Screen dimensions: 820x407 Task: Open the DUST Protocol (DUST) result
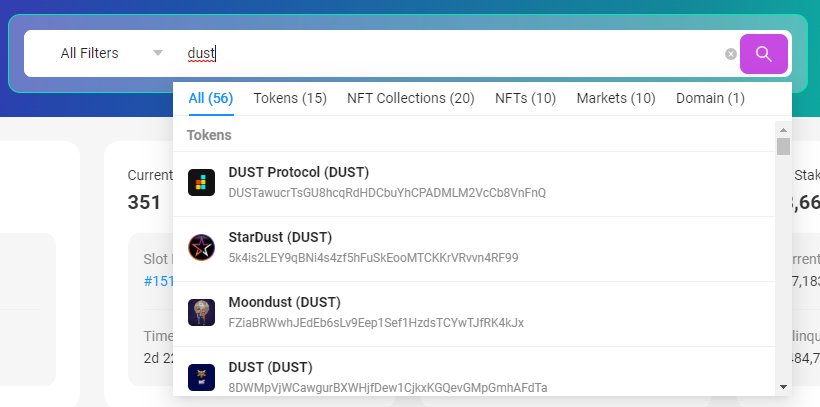tap(298, 172)
